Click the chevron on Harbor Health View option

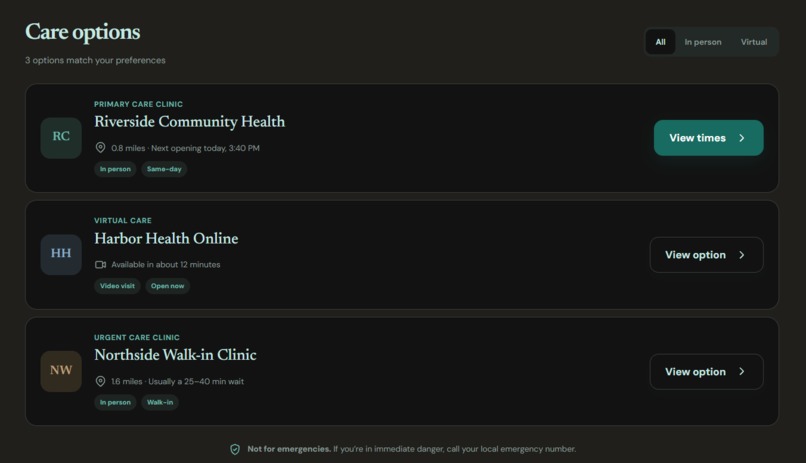(x=742, y=255)
